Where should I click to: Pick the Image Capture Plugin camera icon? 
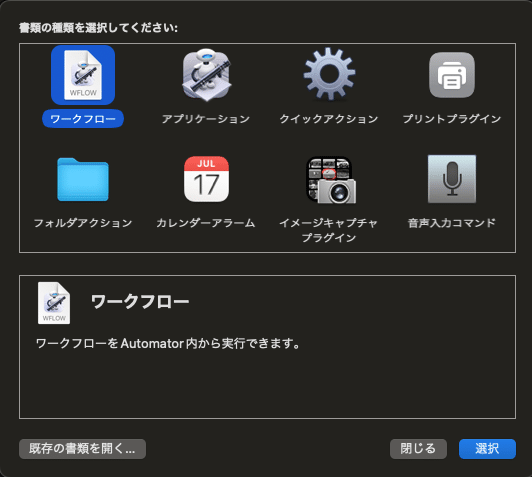point(331,180)
